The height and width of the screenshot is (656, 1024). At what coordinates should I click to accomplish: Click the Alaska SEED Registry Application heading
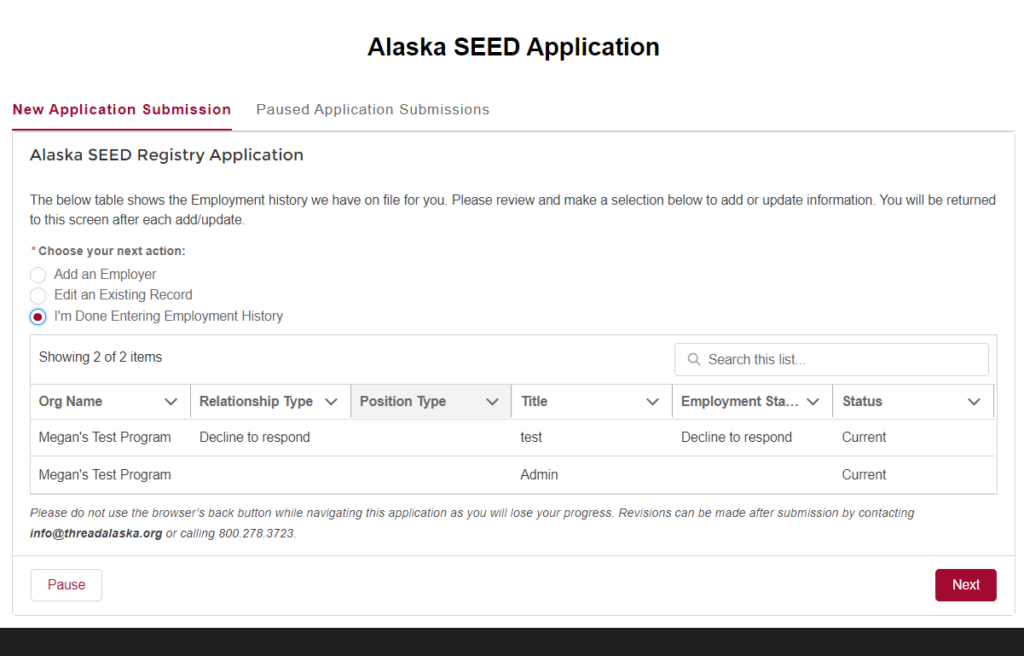coord(167,155)
